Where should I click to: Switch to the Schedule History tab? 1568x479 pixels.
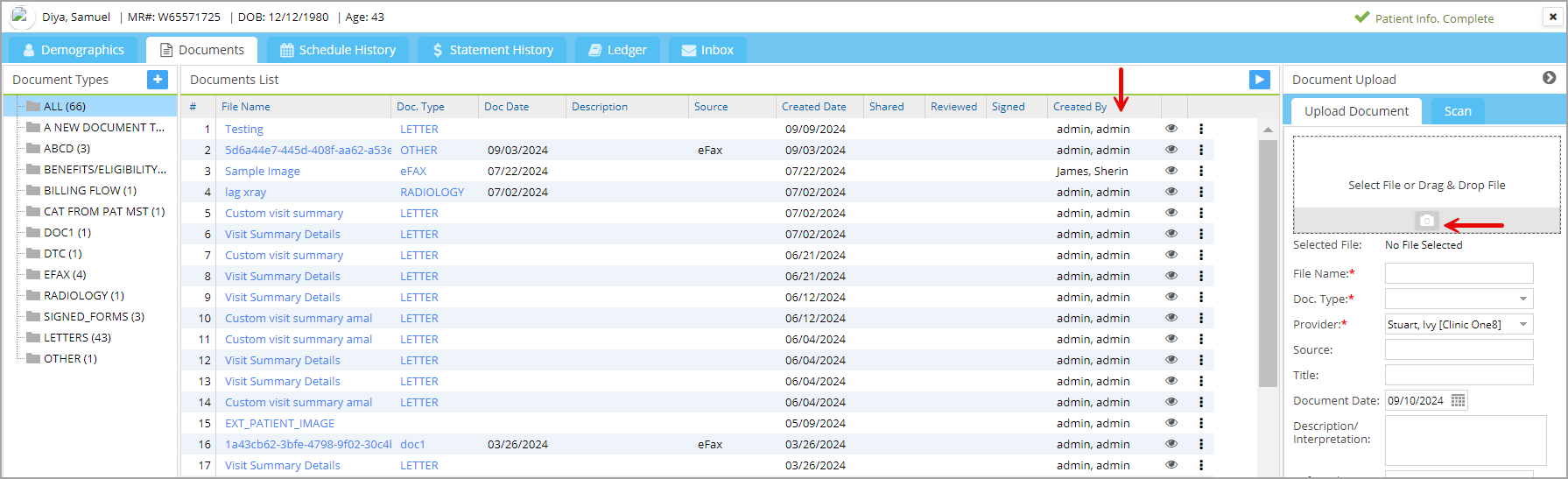[x=337, y=50]
